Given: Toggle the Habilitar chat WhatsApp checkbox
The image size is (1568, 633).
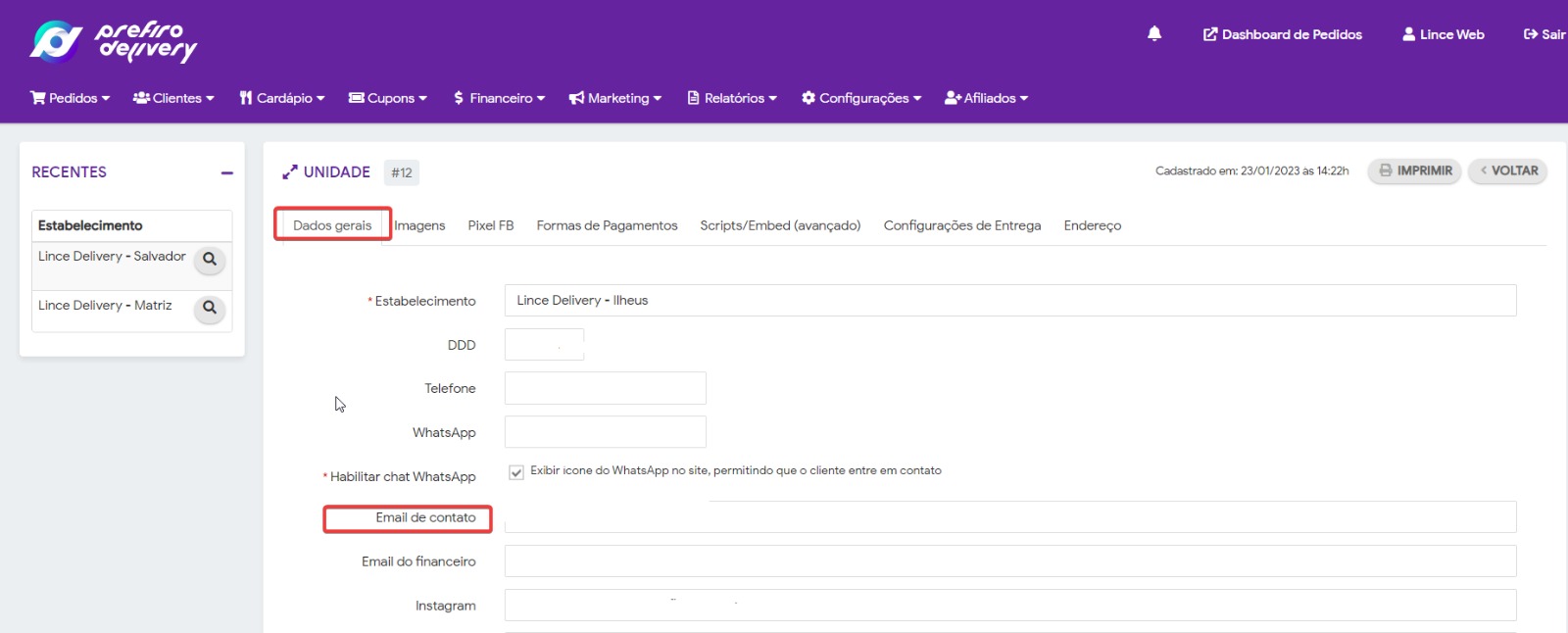Looking at the screenshot, I should pos(516,472).
